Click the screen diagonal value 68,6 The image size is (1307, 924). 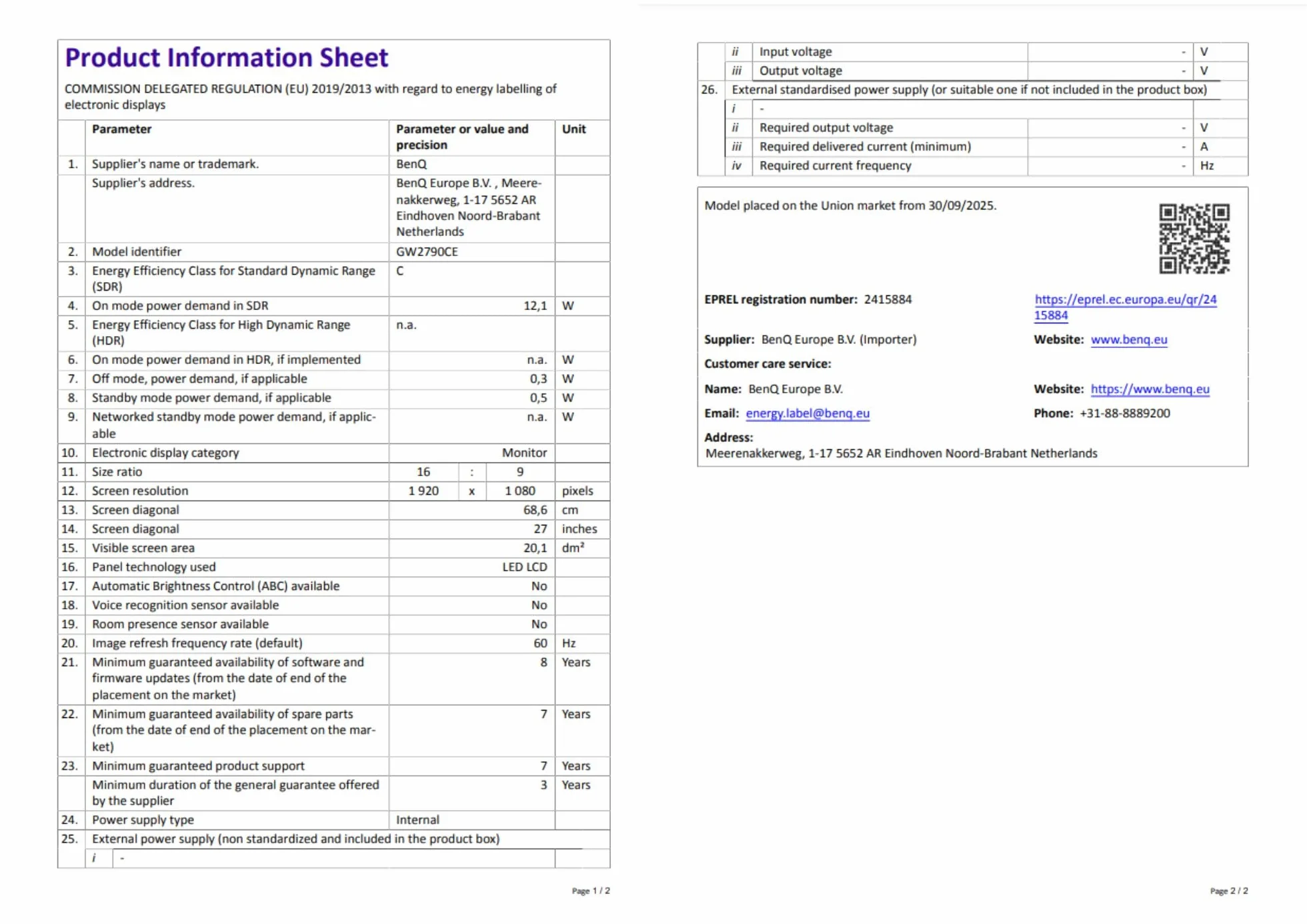[x=535, y=510]
